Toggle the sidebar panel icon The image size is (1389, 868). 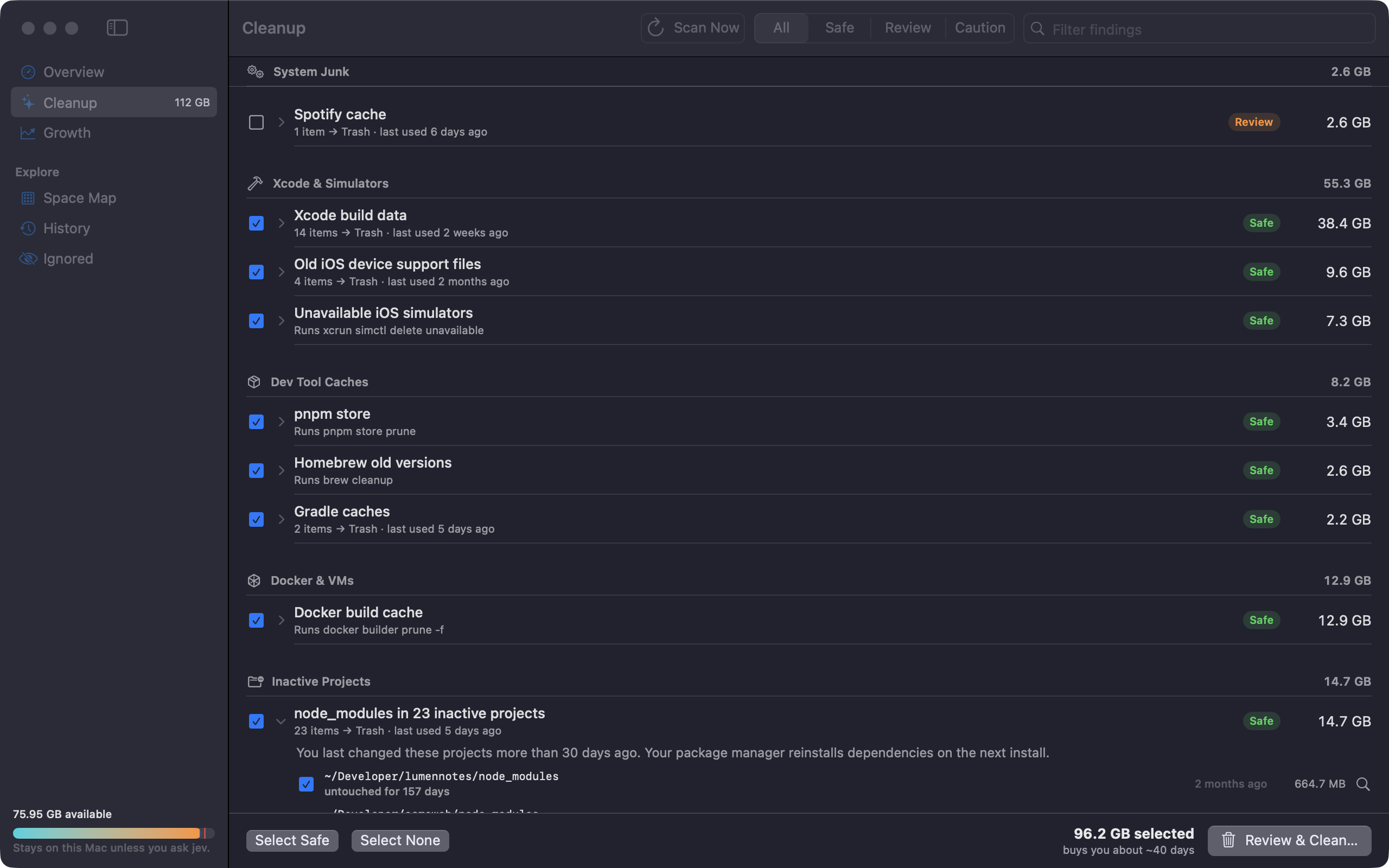[x=117, y=28]
